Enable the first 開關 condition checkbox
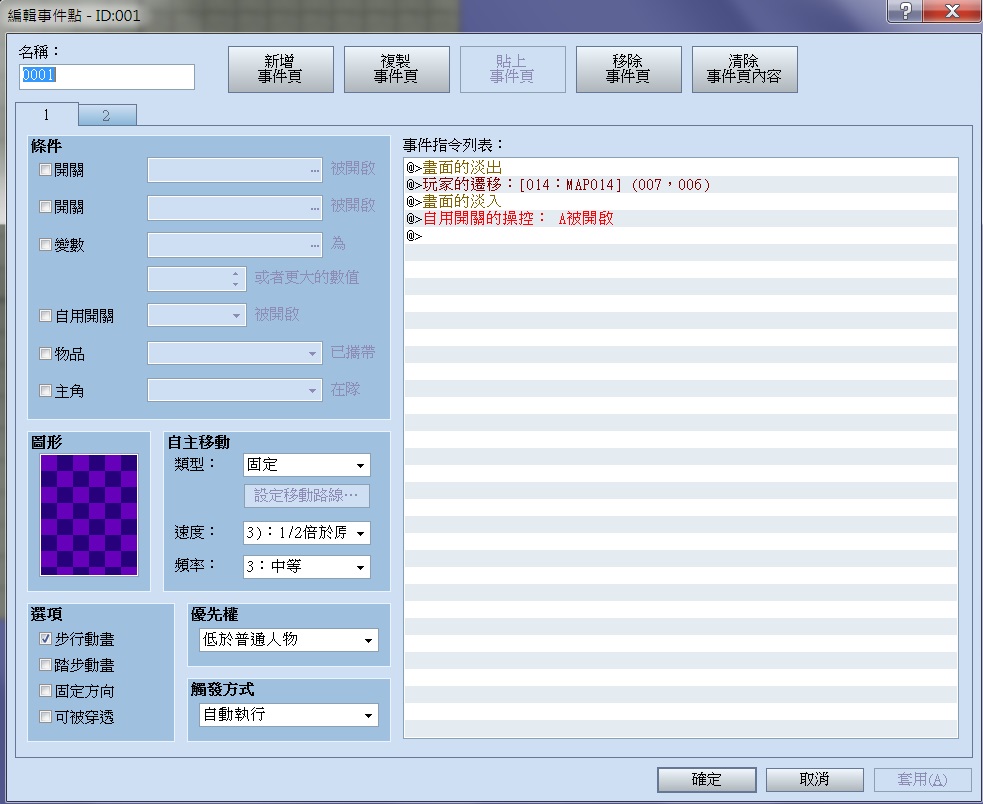Screen dimensions: 983x804 pyautogui.click(x=45, y=169)
